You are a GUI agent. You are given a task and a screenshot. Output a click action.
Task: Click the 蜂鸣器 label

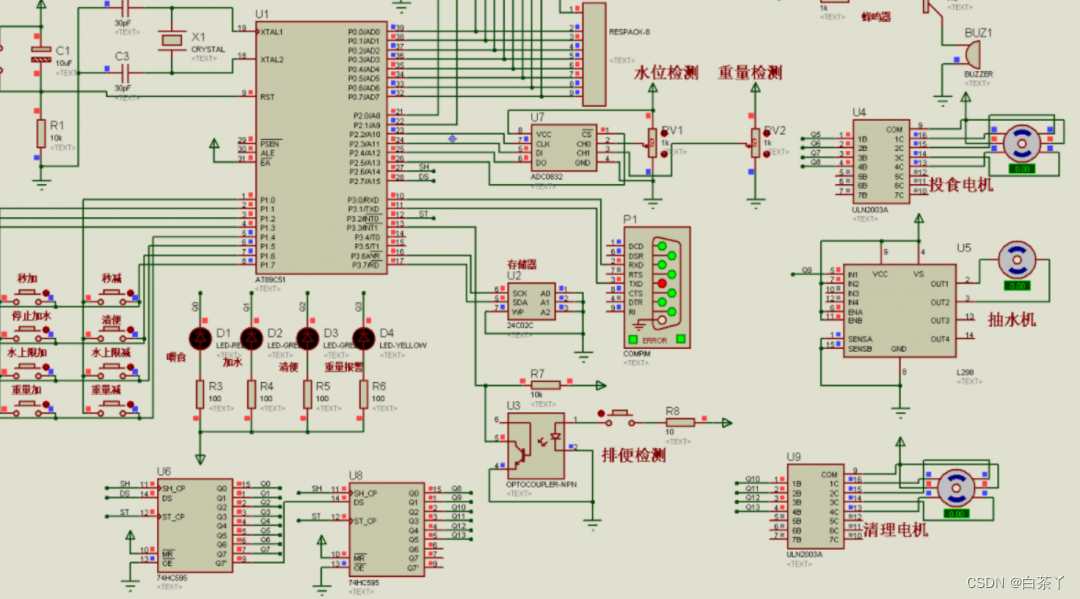[876, 17]
